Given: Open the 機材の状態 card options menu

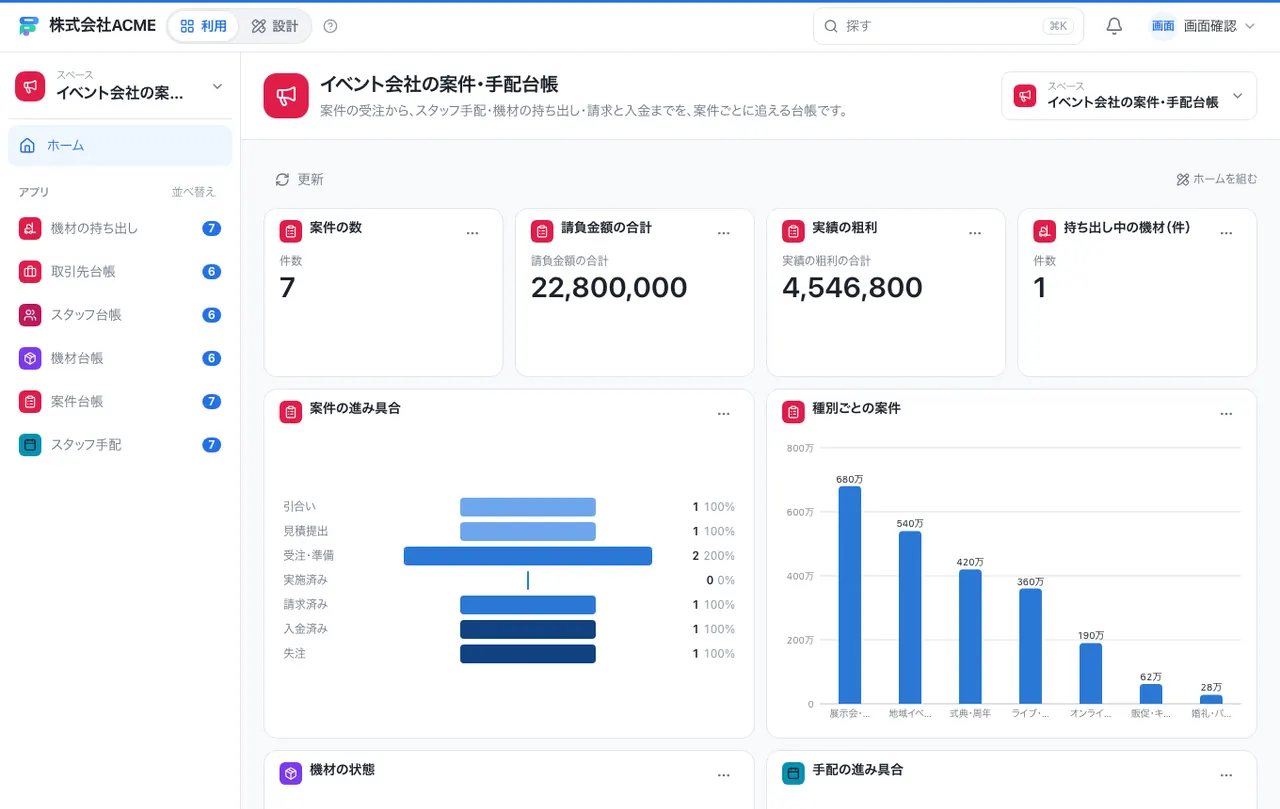Looking at the screenshot, I should click(724, 775).
